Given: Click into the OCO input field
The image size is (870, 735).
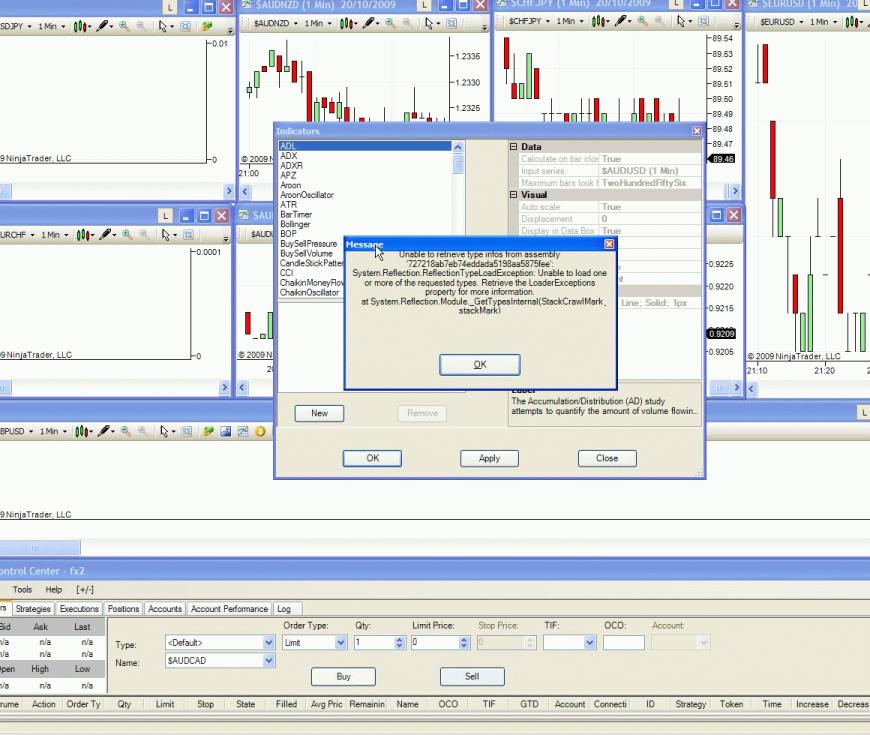Looking at the screenshot, I should coord(624,643).
